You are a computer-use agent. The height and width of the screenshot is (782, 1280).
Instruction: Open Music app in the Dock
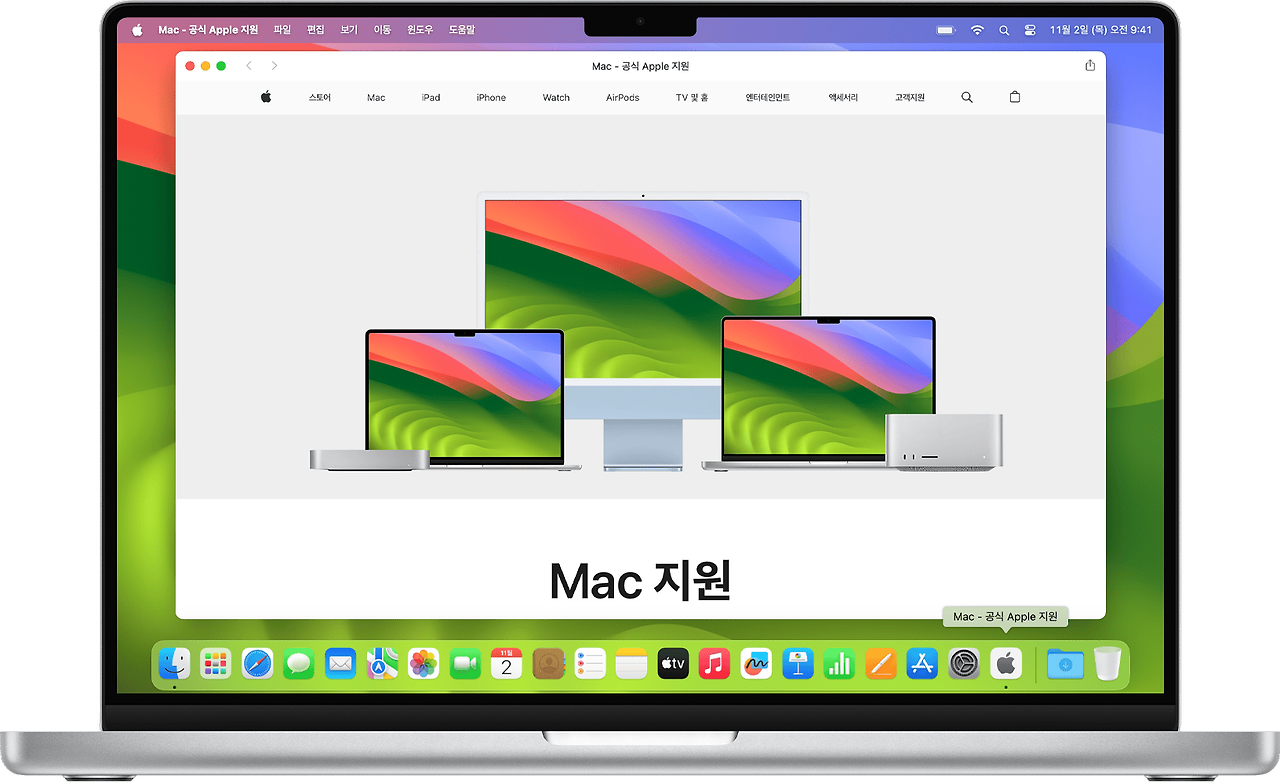tap(714, 663)
